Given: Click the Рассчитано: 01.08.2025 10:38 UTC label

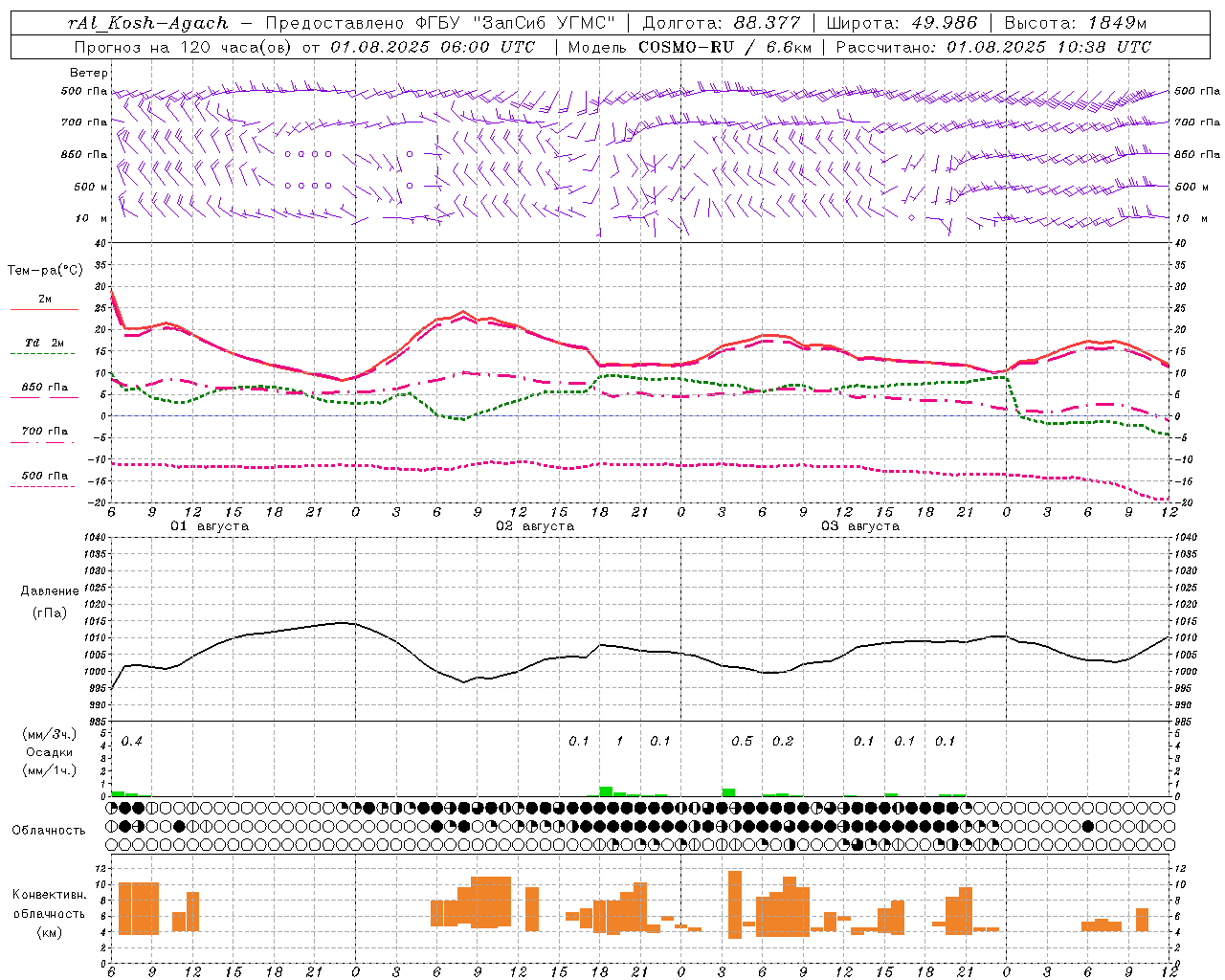Looking at the screenshot, I should [x=993, y=47].
